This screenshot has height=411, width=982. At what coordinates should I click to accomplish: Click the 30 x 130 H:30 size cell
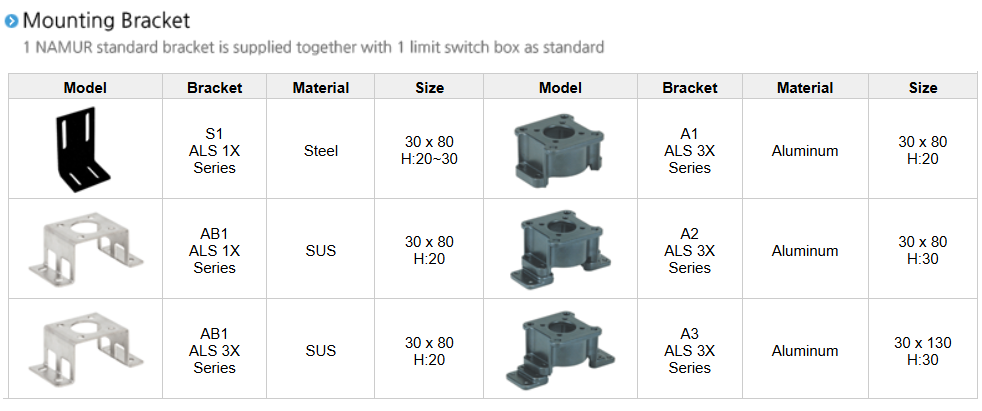(922, 351)
